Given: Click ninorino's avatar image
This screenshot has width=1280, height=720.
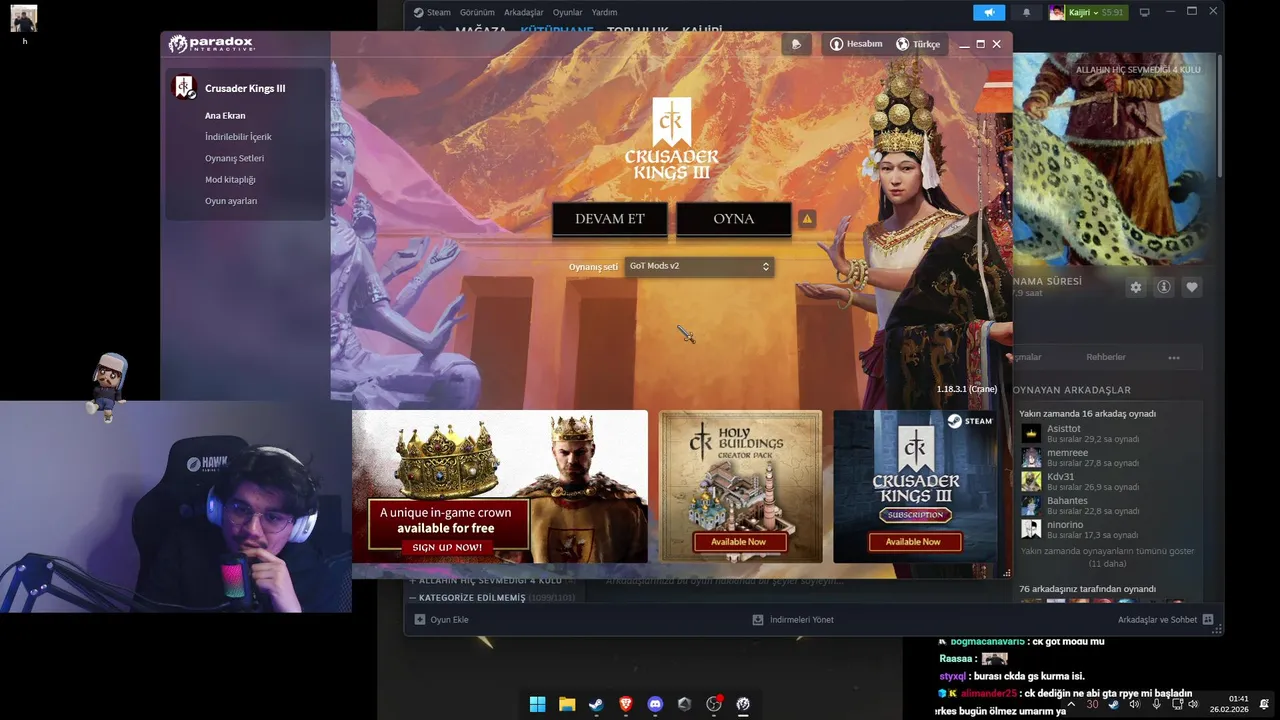Looking at the screenshot, I should [1031, 529].
